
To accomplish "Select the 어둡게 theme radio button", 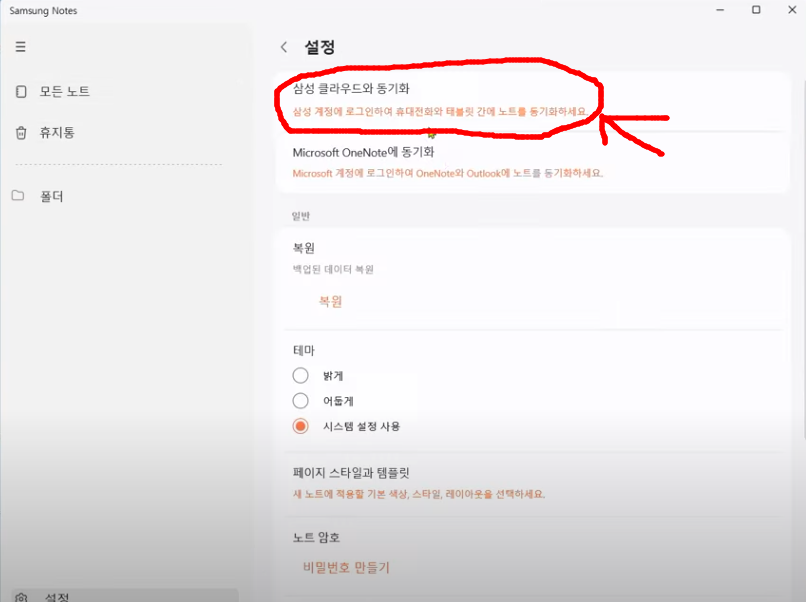I will coord(301,400).
